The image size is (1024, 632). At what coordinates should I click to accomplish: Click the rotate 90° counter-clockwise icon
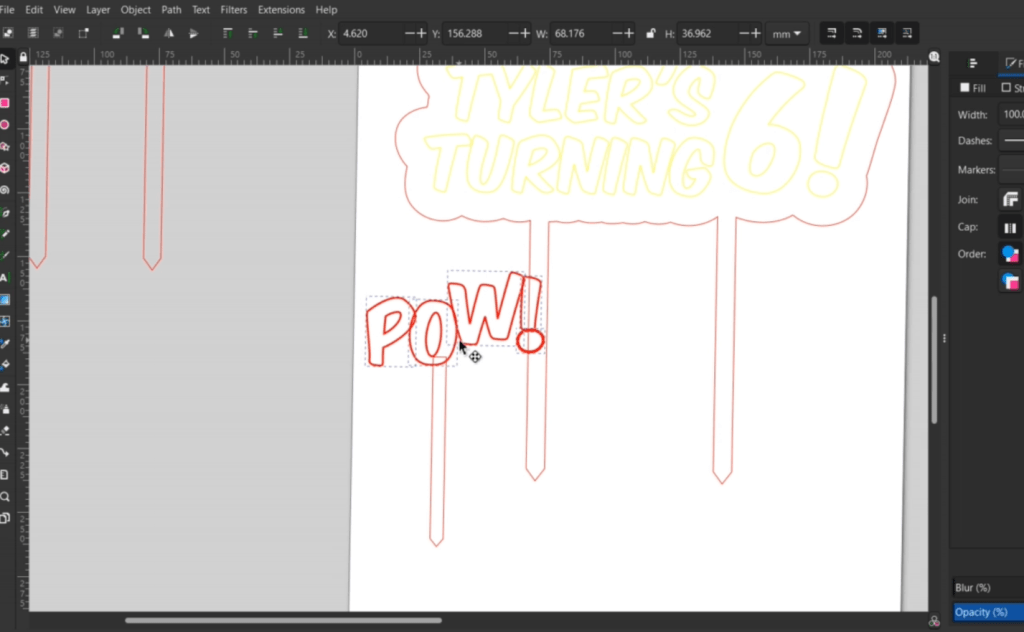[118, 33]
